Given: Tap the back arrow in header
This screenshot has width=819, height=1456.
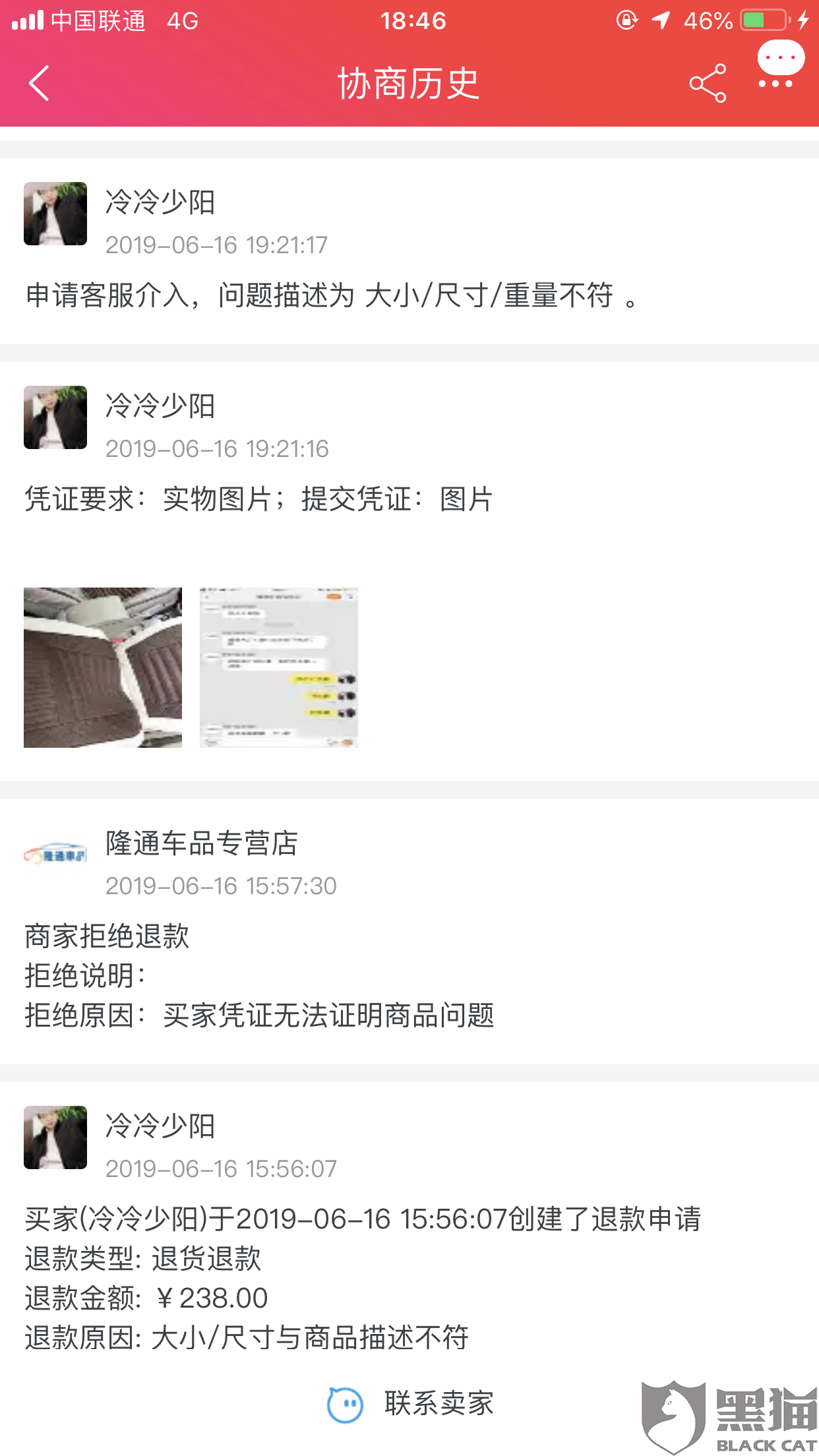Looking at the screenshot, I should pyautogui.click(x=39, y=83).
